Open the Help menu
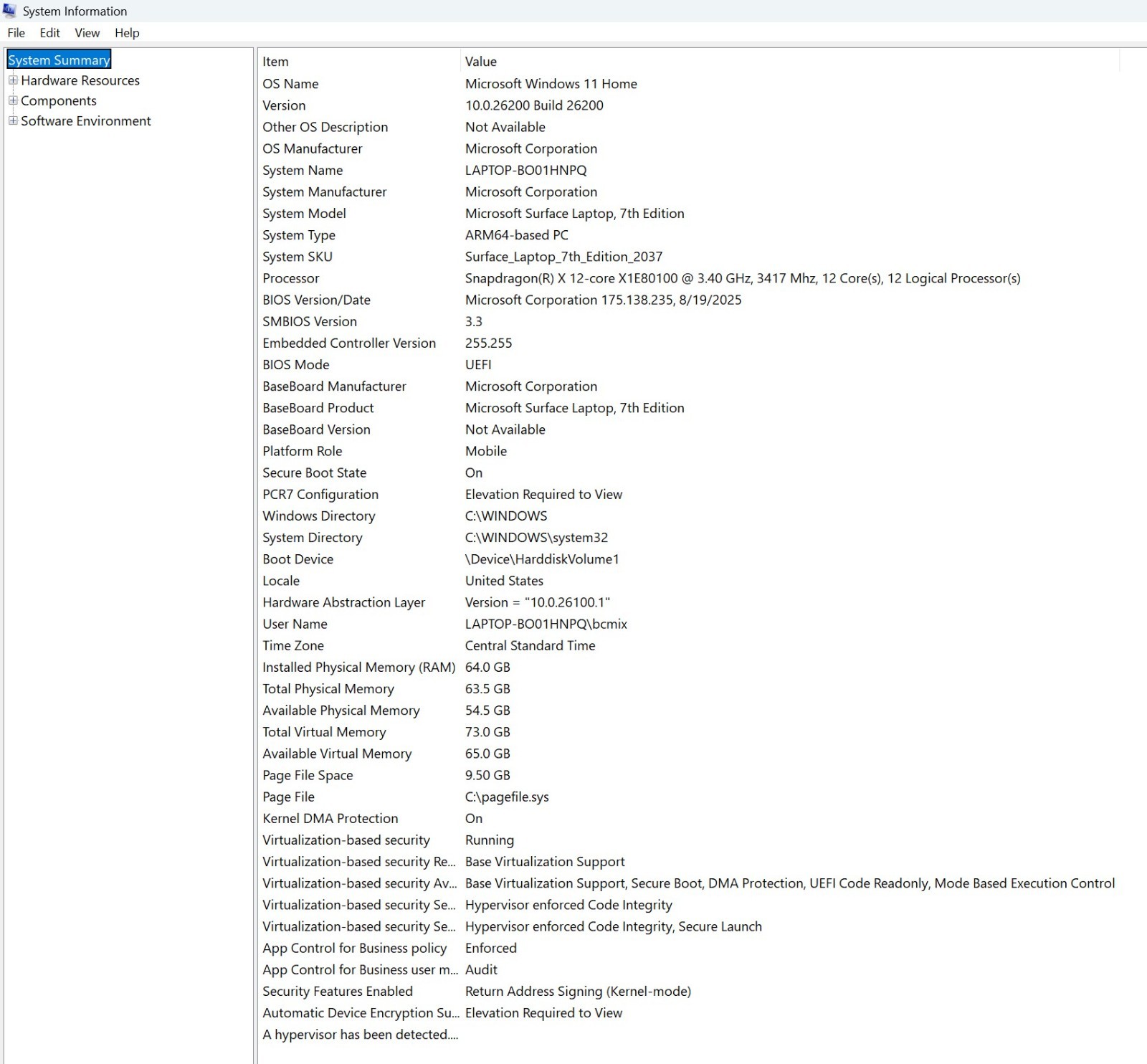 [x=127, y=33]
